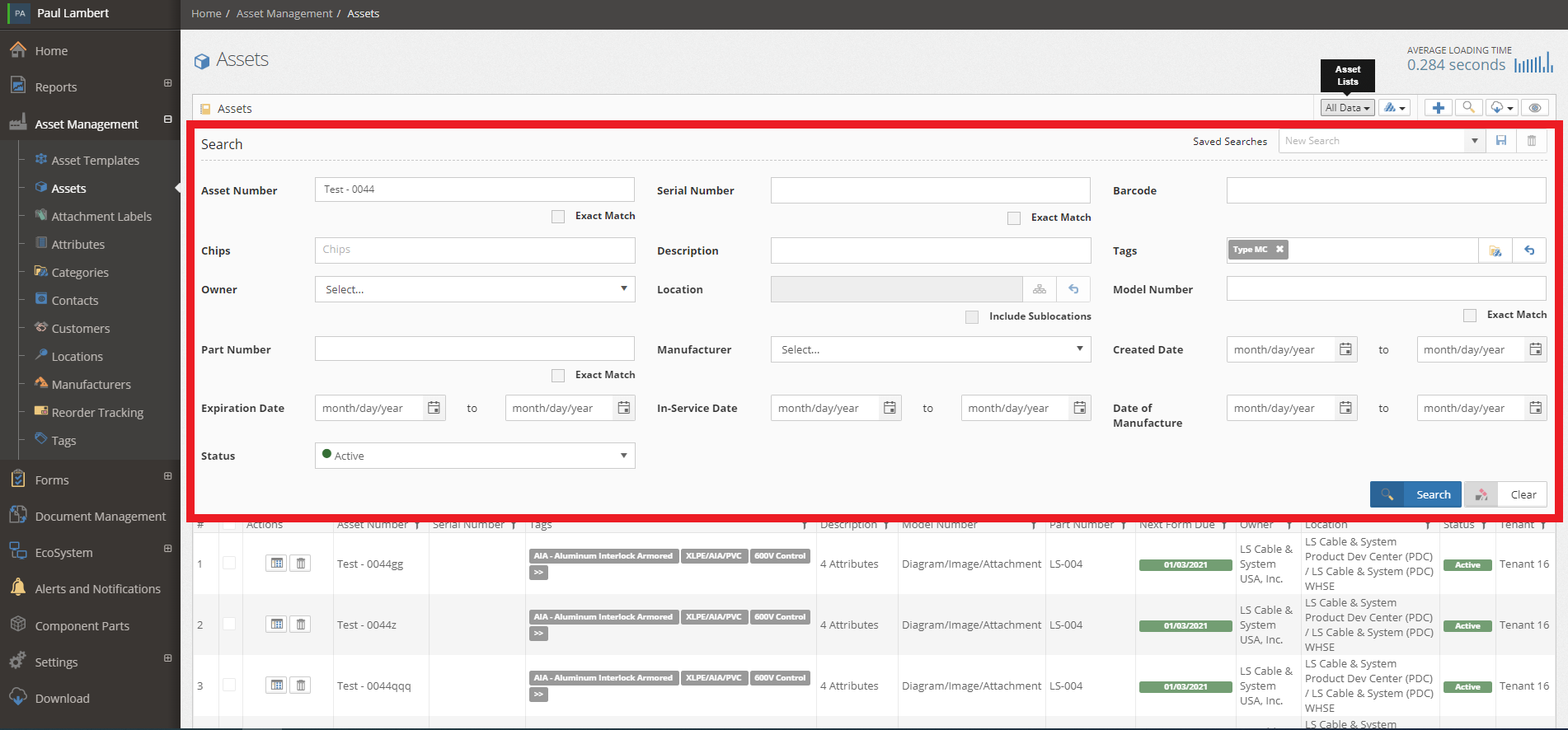The width and height of the screenshot is (1568, 730).
Task: Click the add new asset plus icon
Action: click(x=1438, y=108)
